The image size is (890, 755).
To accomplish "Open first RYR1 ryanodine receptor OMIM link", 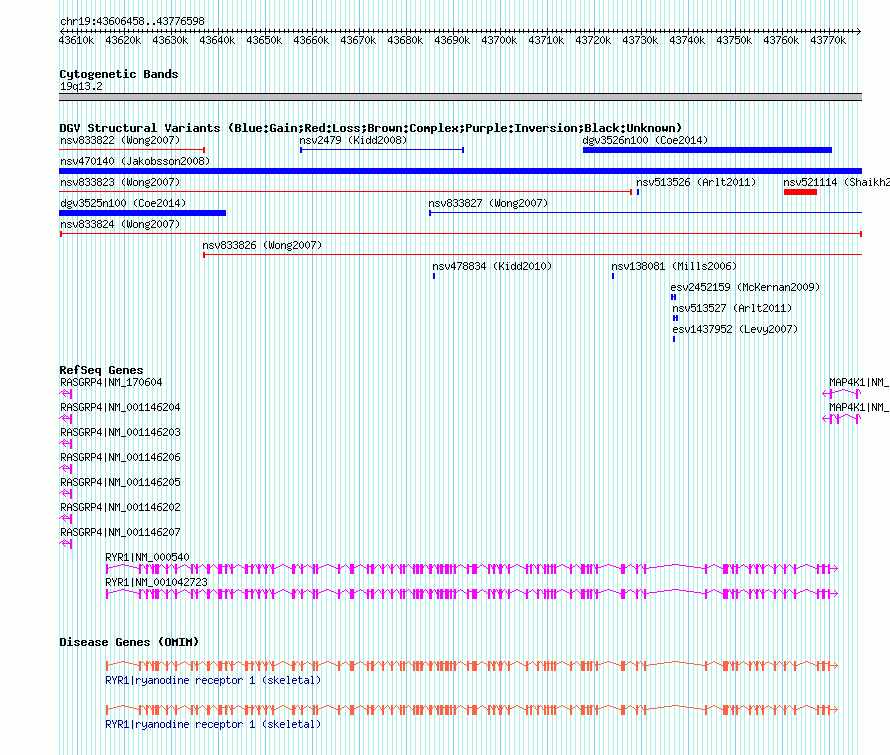I will click(213, 681).
